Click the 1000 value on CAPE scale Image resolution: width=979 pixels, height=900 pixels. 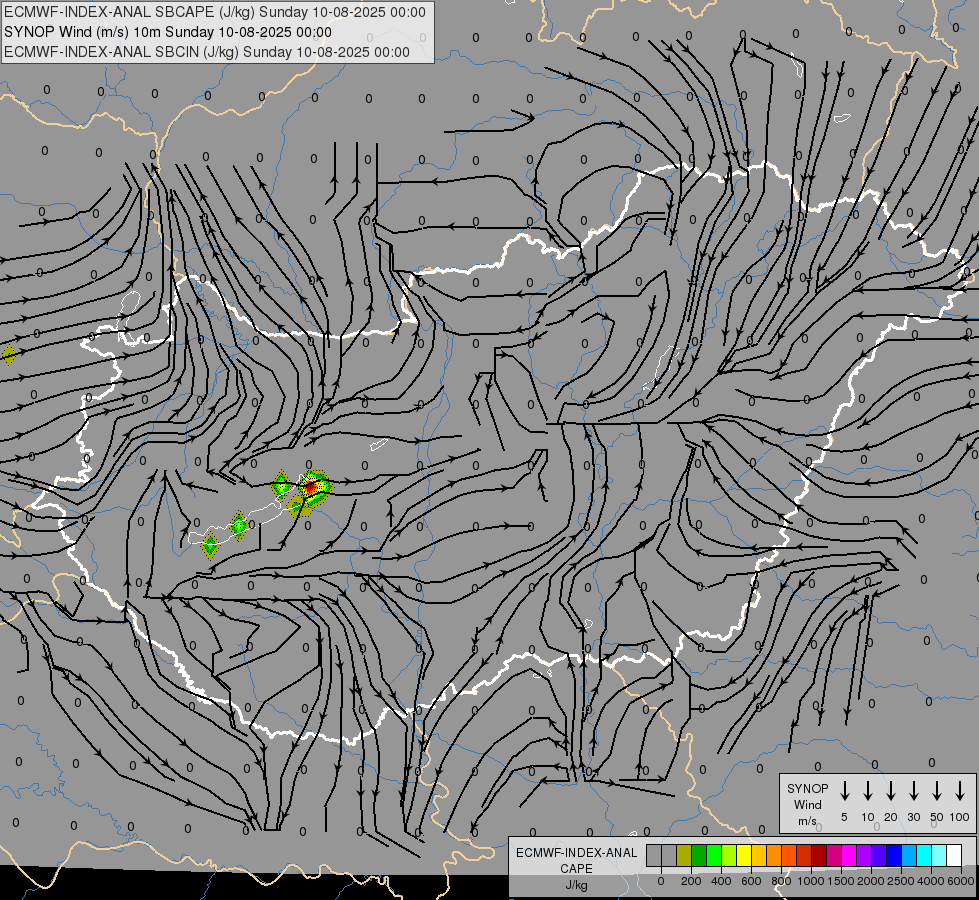(811, 881)
